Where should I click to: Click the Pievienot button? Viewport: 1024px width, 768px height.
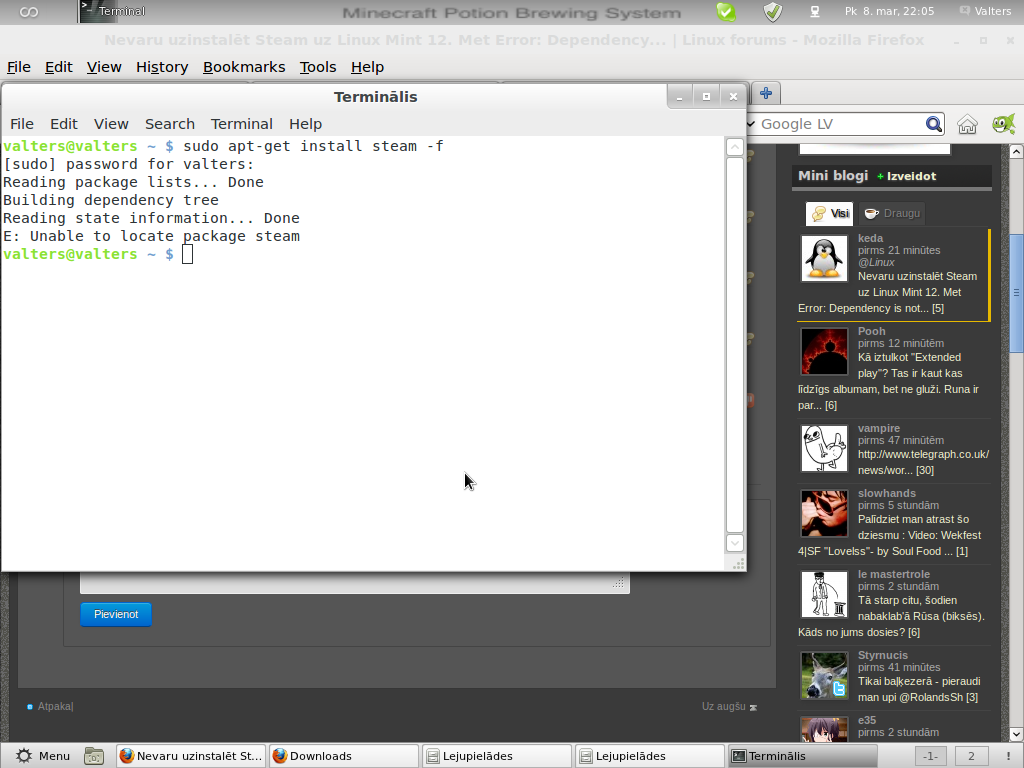point(116,614)
